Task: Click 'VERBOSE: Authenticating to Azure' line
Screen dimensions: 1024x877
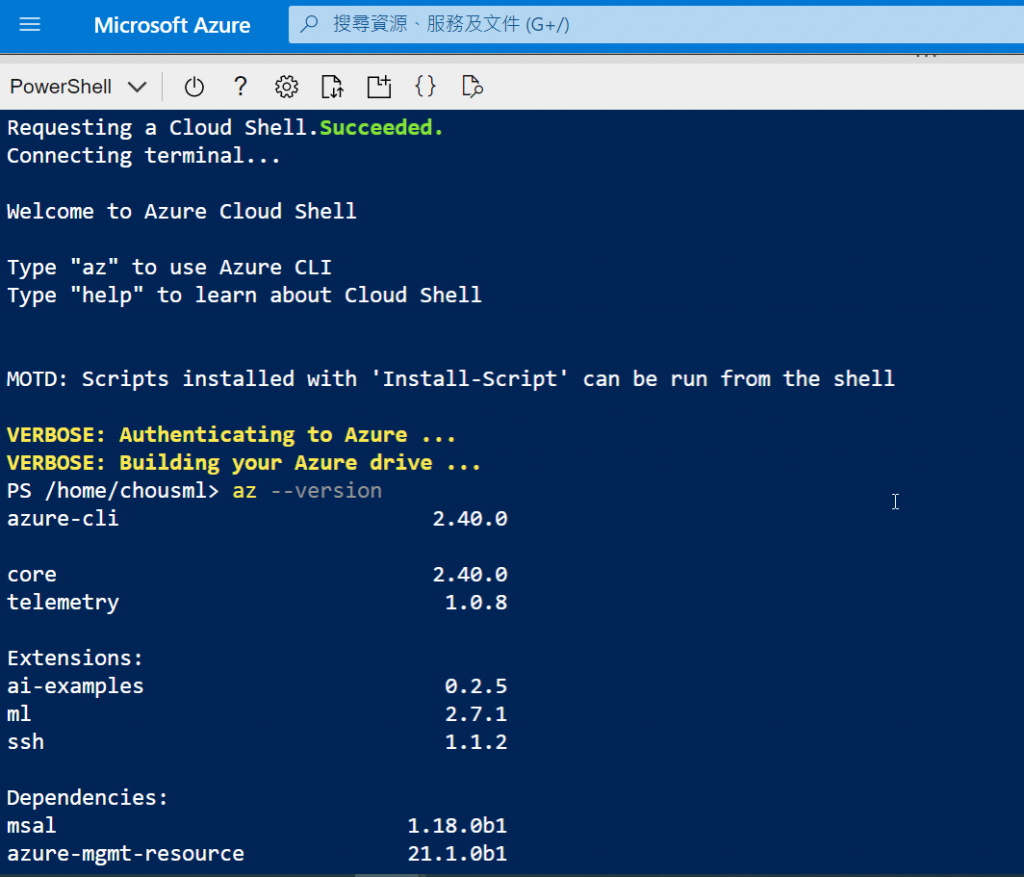Action: point(231,435)
